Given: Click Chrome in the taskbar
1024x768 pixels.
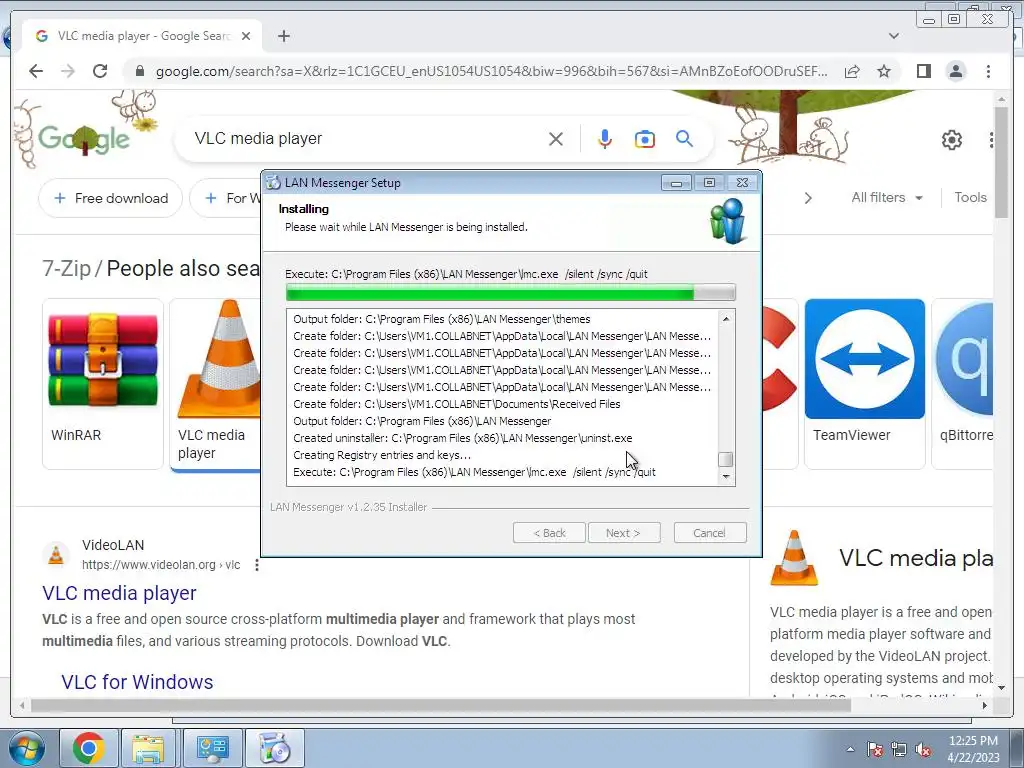Looking at the screenshot, I should 89,748.
